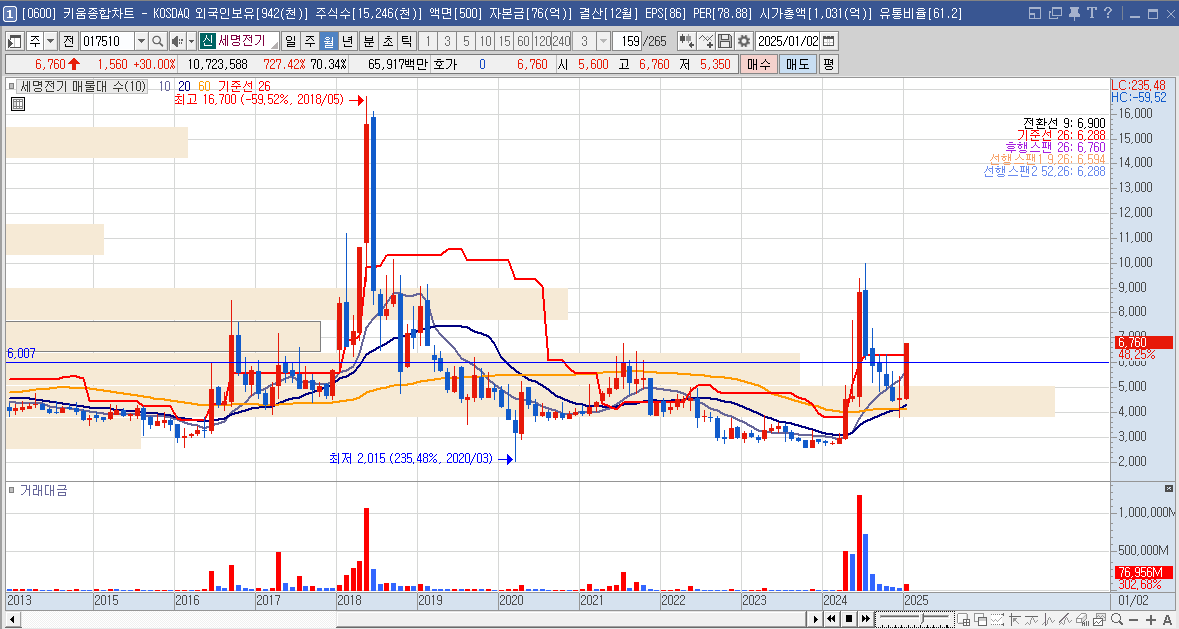The height and width of the screenshot is (629, 1179).
Task: Click the indicator line tool icon
Action: pos(705,41)
